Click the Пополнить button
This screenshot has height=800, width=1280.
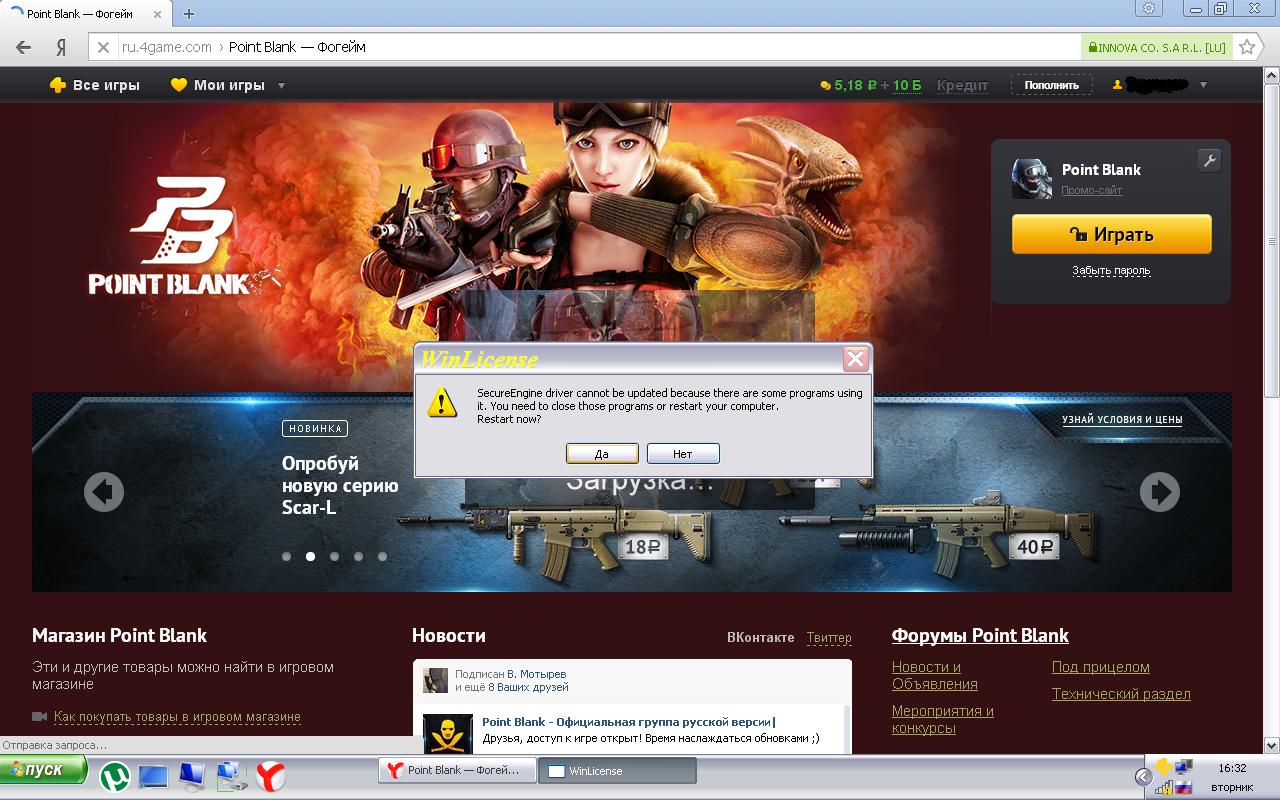pos(1051,85)
